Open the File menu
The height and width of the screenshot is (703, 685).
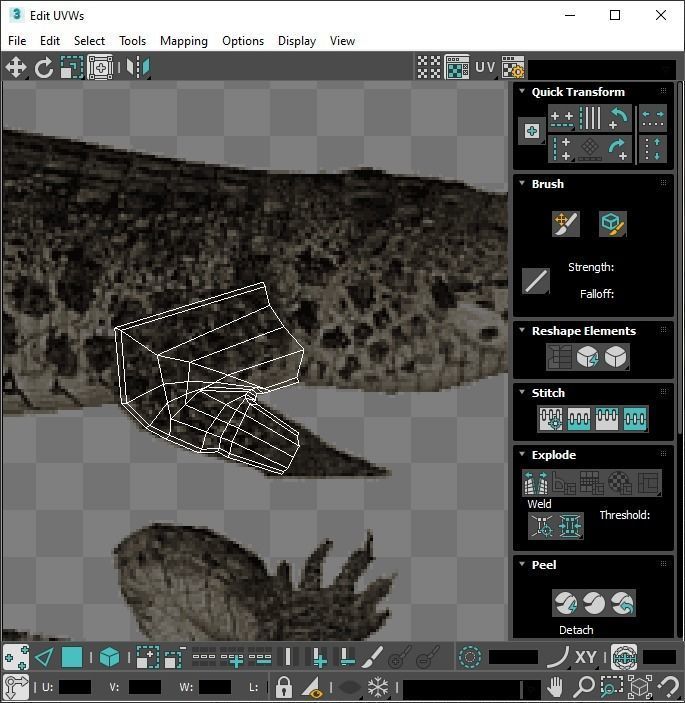pos(17,41)
